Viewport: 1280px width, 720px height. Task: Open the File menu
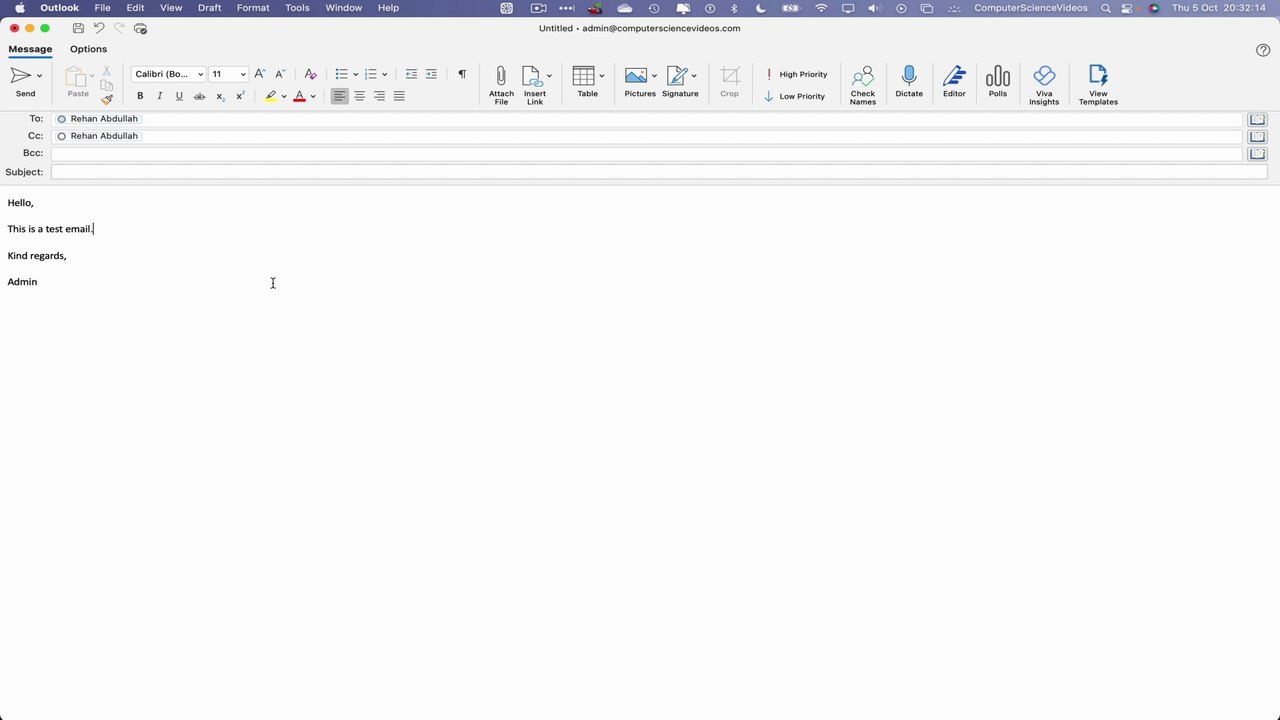point(102,8)
